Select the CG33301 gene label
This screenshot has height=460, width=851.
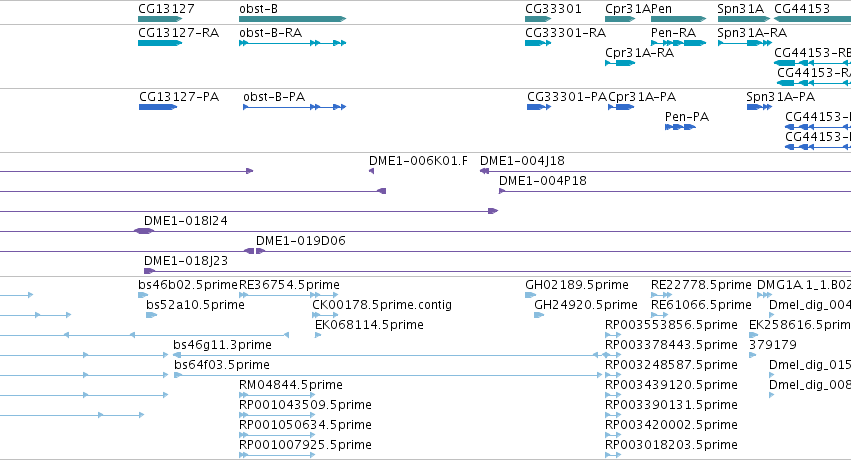(x=553, y=9)
